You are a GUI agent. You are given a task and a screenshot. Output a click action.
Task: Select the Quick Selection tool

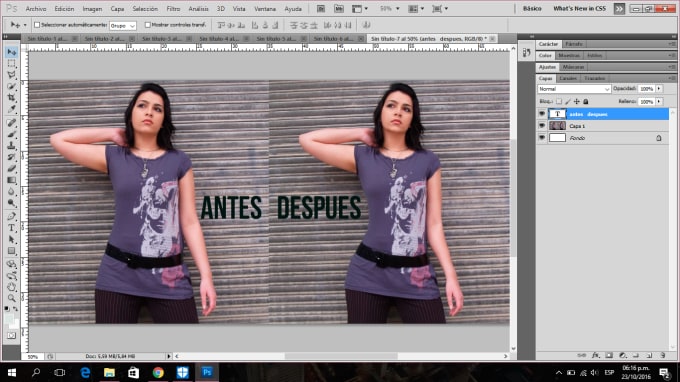tap(11, 86)
